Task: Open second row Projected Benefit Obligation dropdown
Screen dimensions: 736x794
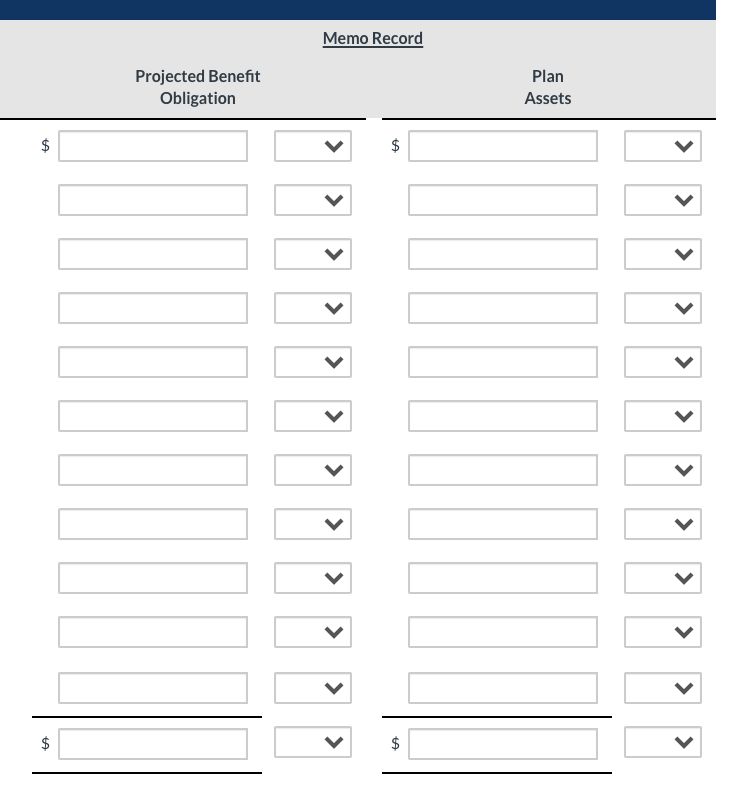Action: 313,201
